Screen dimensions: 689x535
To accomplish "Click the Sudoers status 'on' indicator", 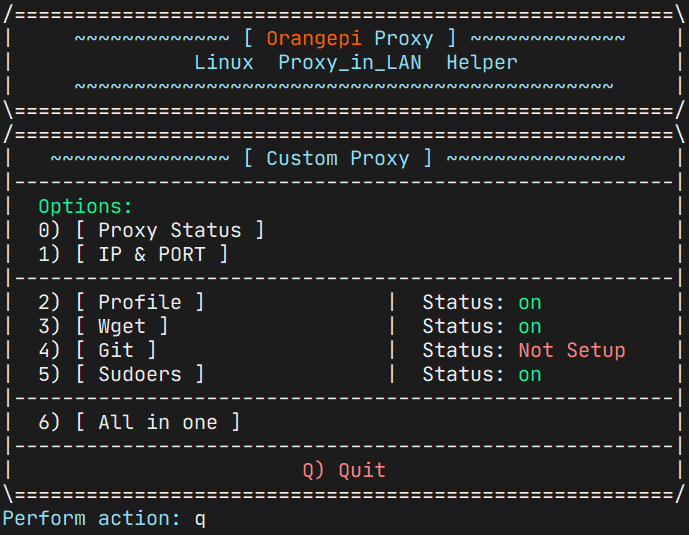I will (x=530, y=375).
